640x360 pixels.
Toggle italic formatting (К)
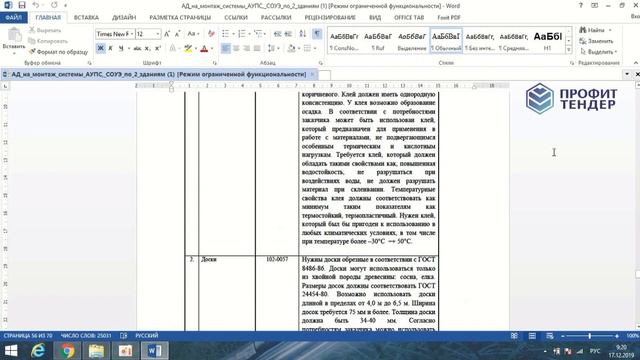click(x=110, y=49)
